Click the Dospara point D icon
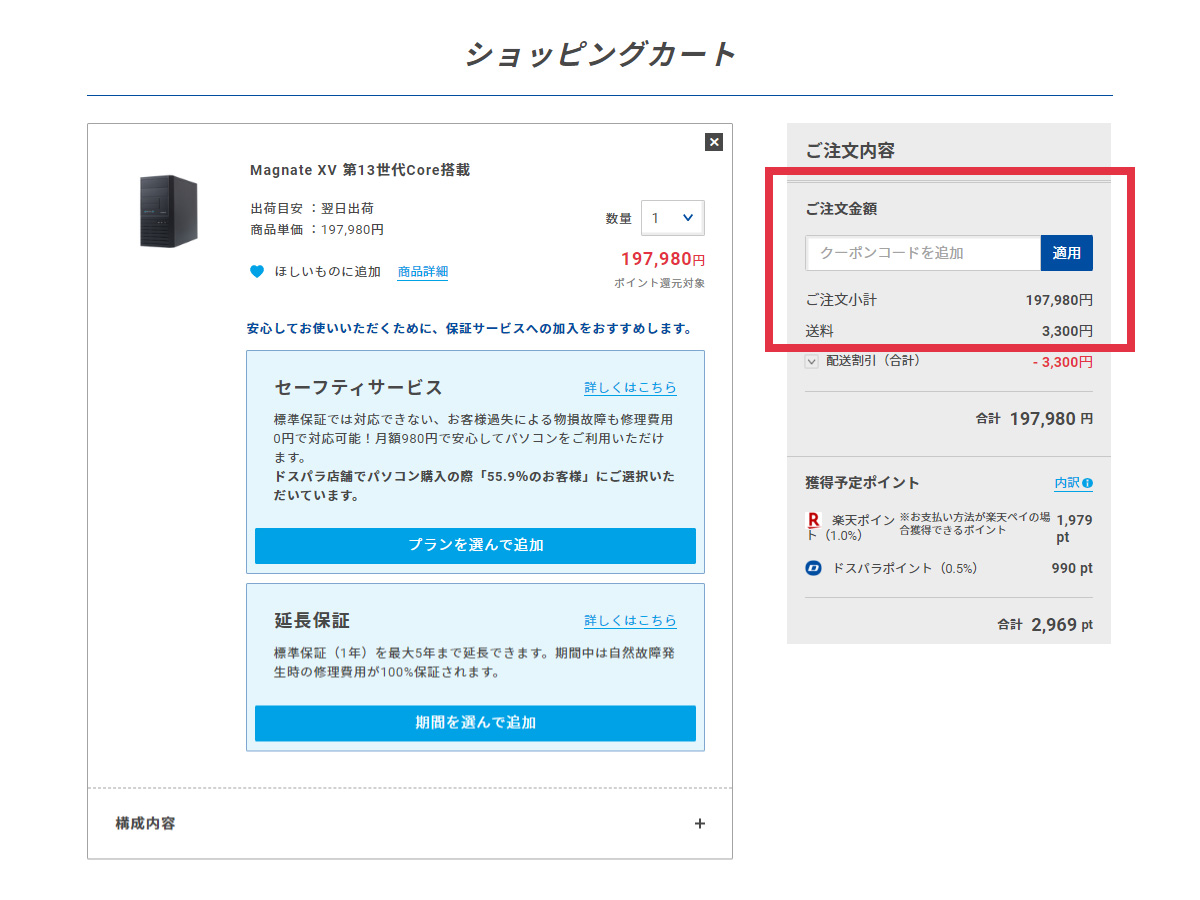The image size is (1200, 900). pyautogui.click(x=813, y=568)
